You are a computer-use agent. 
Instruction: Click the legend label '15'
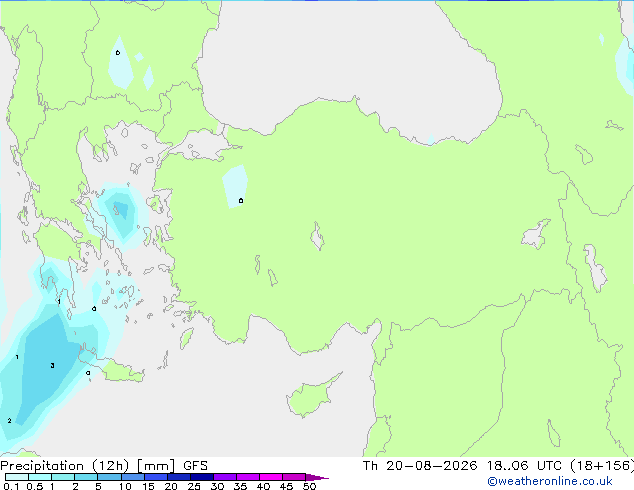click(148, 486)
